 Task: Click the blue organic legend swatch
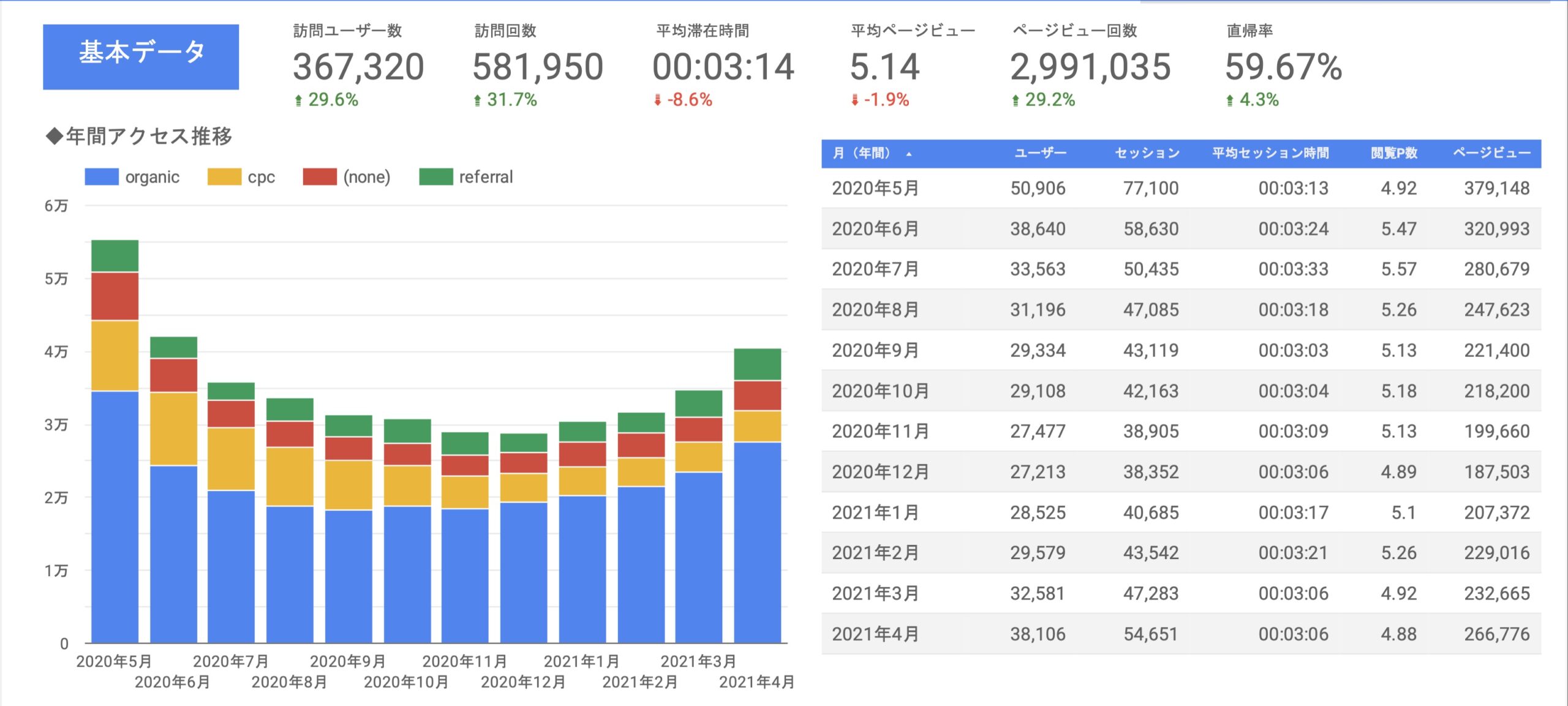tap(102, 177)
